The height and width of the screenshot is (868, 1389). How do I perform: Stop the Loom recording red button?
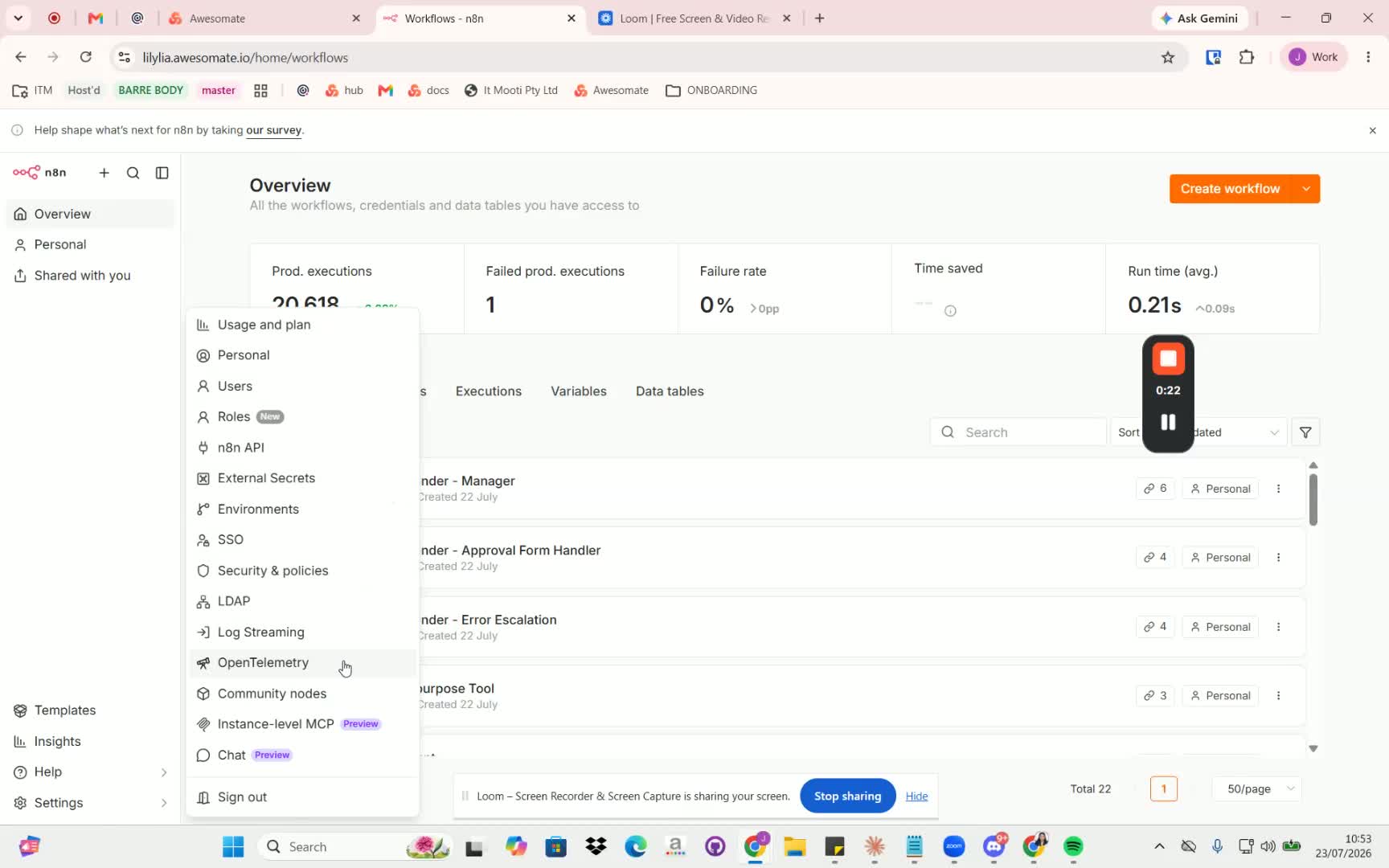tap(1168, 358)
